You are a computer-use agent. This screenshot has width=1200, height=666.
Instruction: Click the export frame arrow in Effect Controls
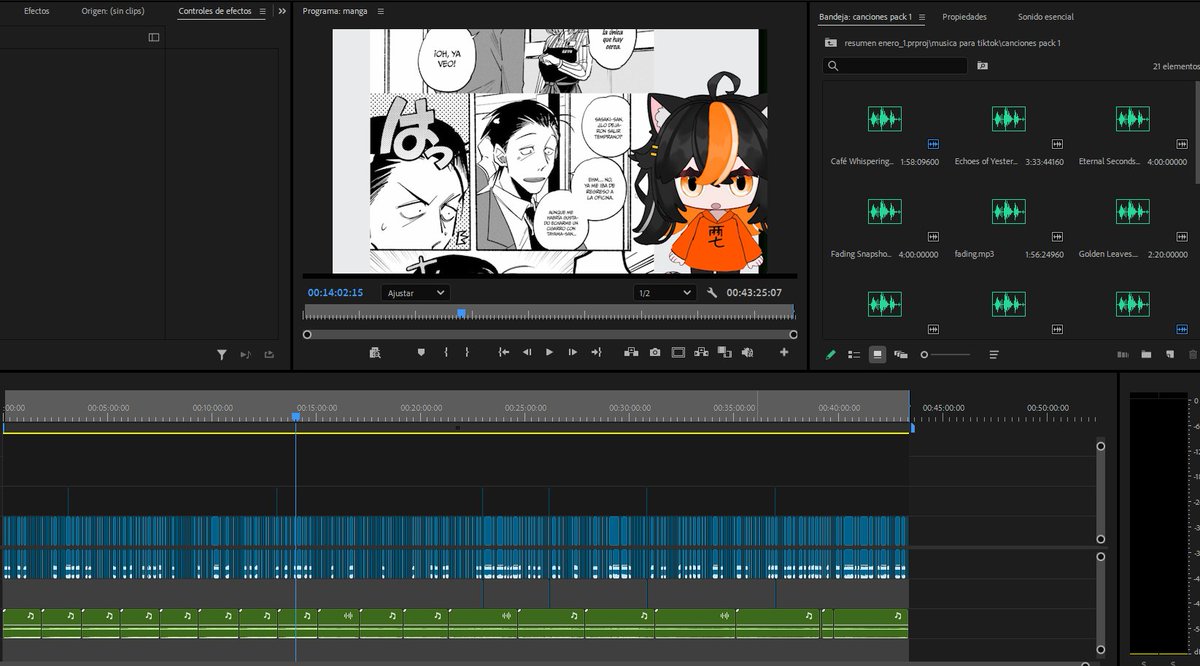pyautogui.click(x=269, y=354)
